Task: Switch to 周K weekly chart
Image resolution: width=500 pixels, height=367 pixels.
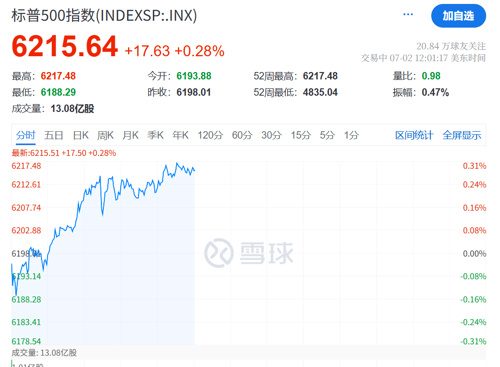Action: click(x=105, y=135)
